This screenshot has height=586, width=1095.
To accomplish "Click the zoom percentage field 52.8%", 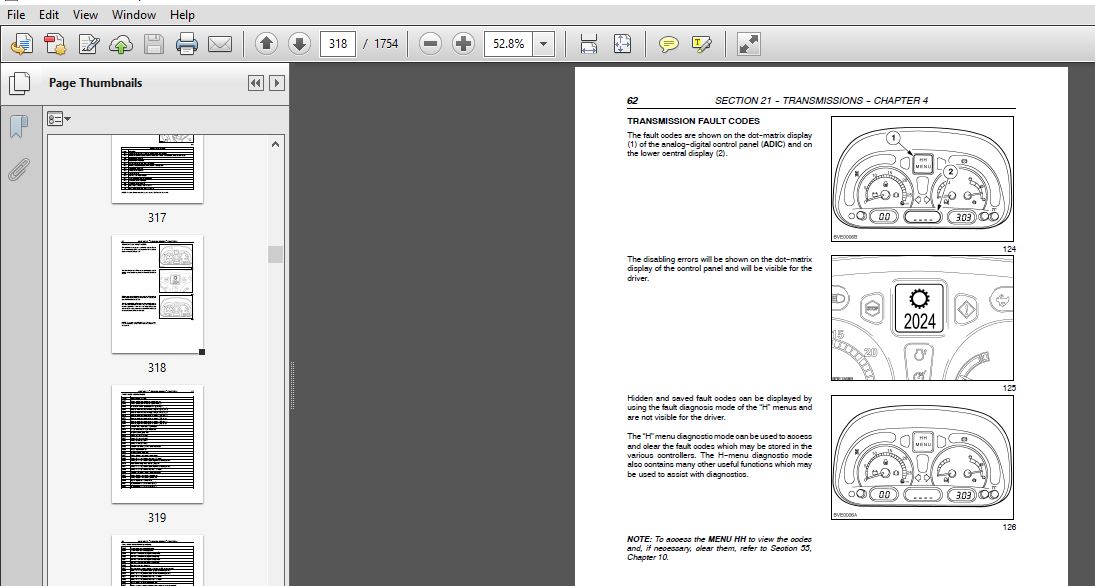I will coord(508,44).
